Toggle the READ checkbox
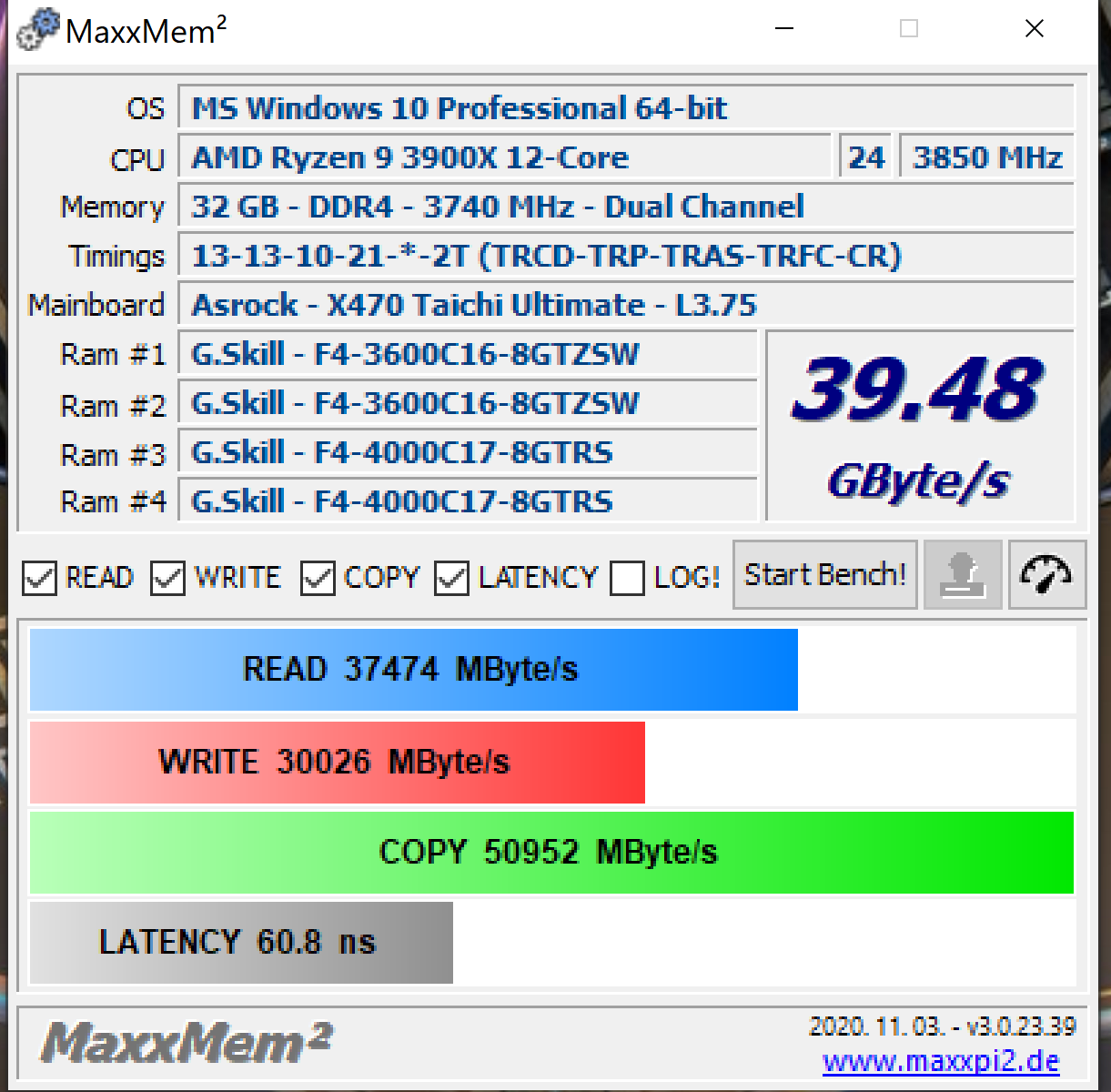 (39, 578)
